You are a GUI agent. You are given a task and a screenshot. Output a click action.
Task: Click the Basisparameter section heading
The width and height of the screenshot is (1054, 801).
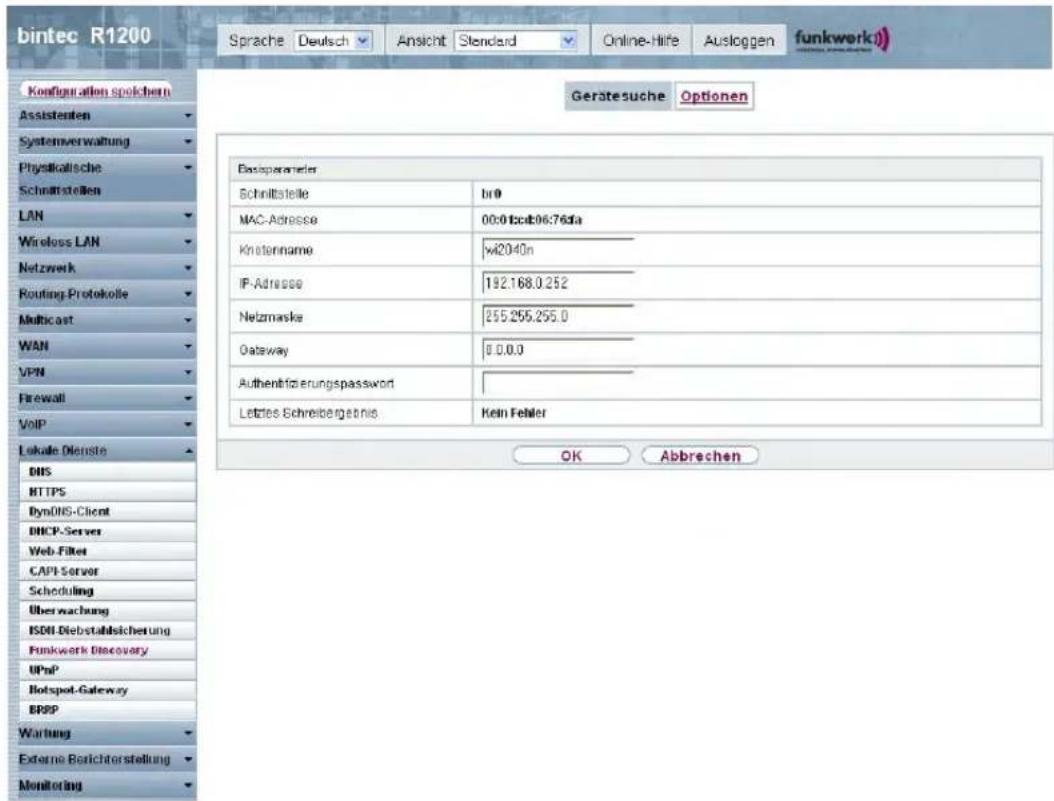pyautogui.click(x=277, y=169)
